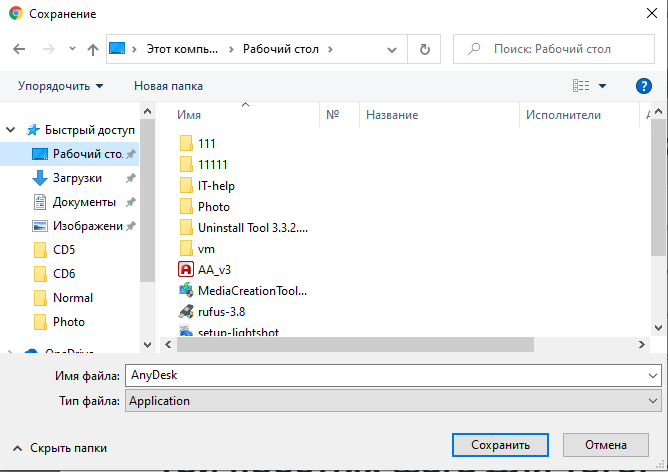Collapse the 'Быстрый доступ' tree node
This screenshot has width=668, height=472.
coord(11,130)
